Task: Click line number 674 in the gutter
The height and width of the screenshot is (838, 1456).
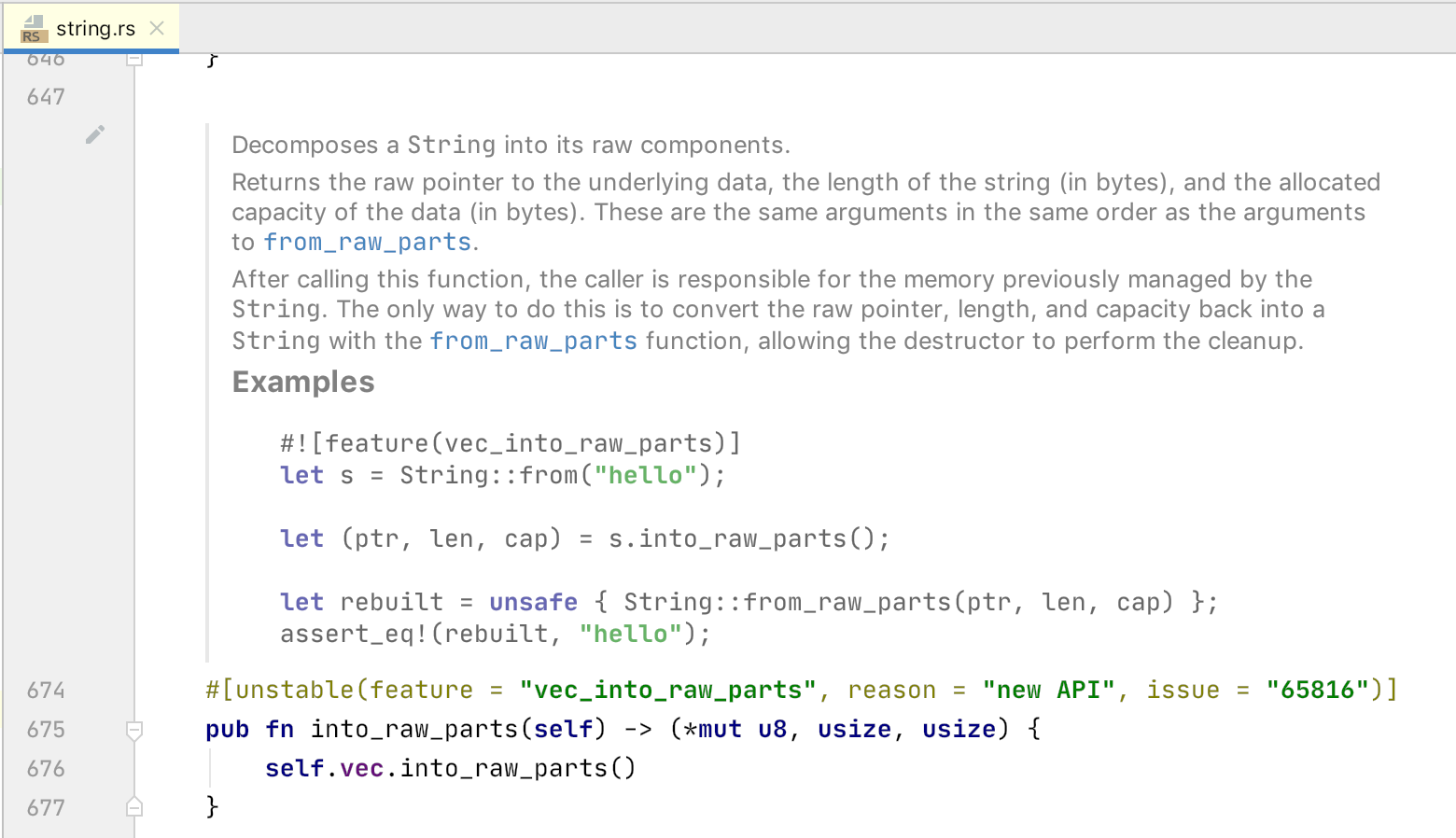Action: [x=44, y=690]
